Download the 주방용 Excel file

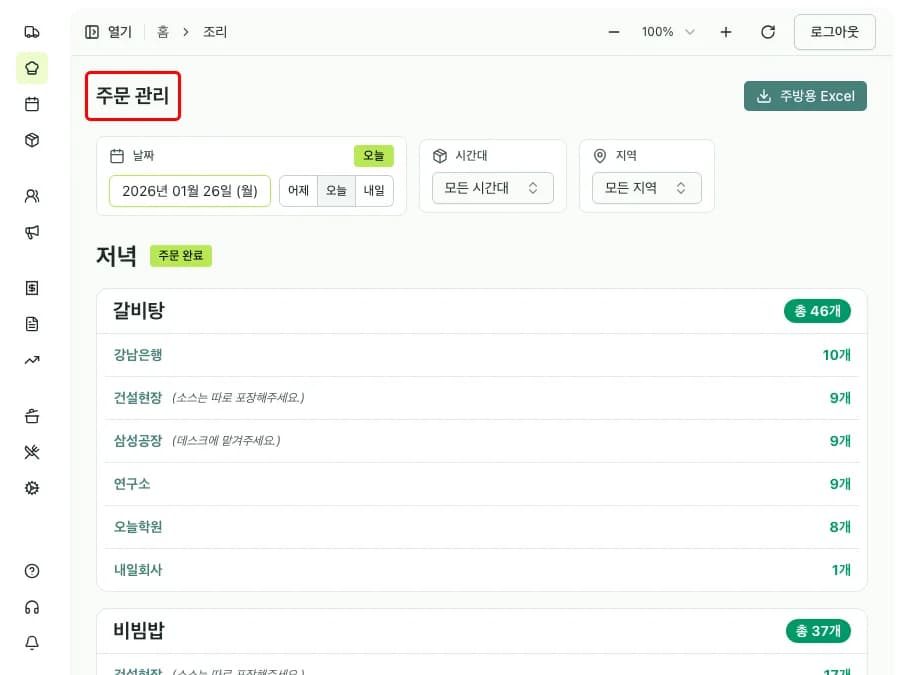[806, 96]
